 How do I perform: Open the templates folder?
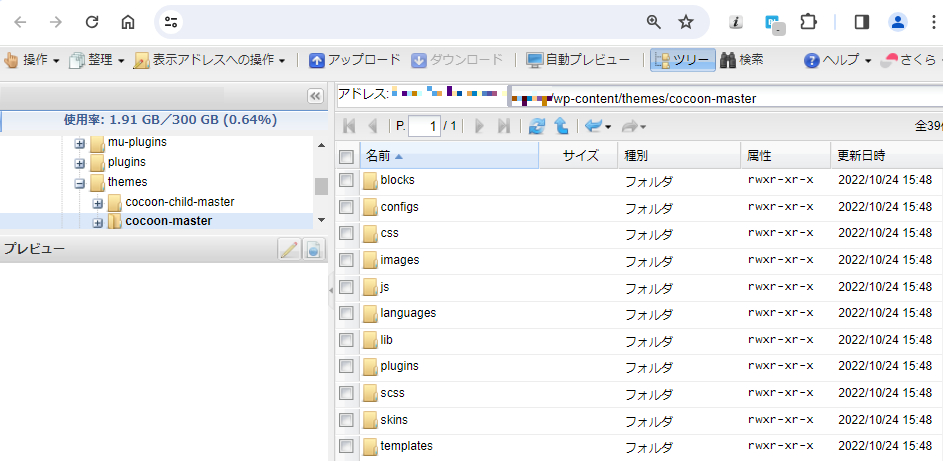407,446
